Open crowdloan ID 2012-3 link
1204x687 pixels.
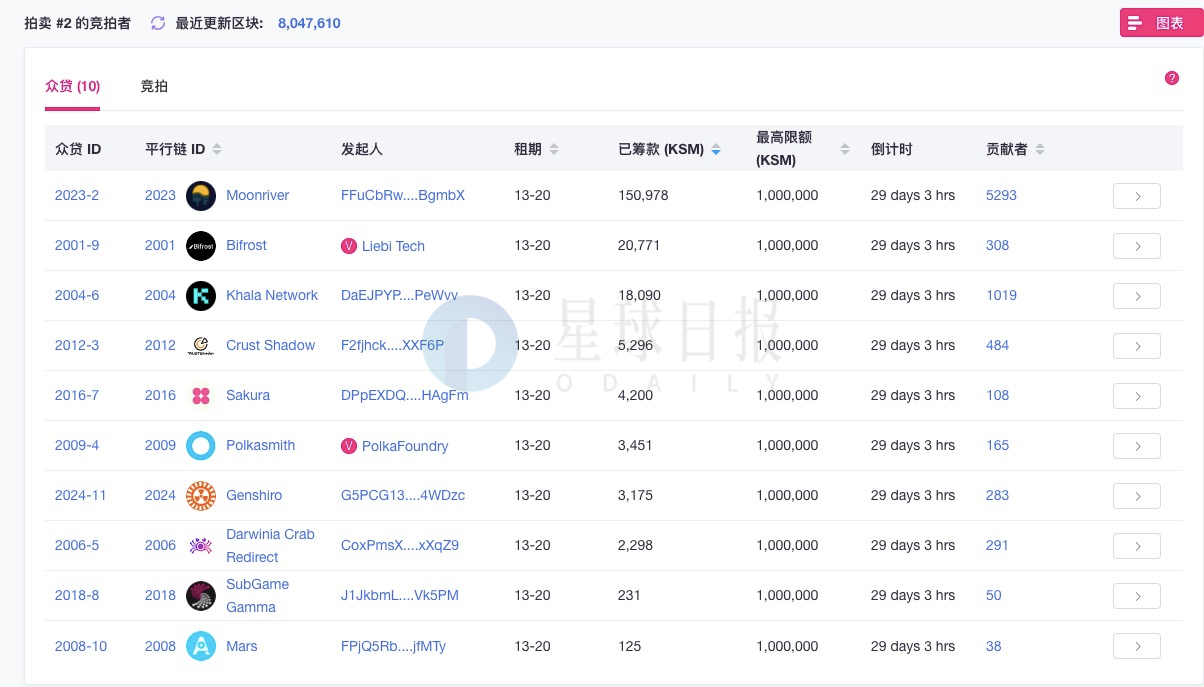[77, 346]
